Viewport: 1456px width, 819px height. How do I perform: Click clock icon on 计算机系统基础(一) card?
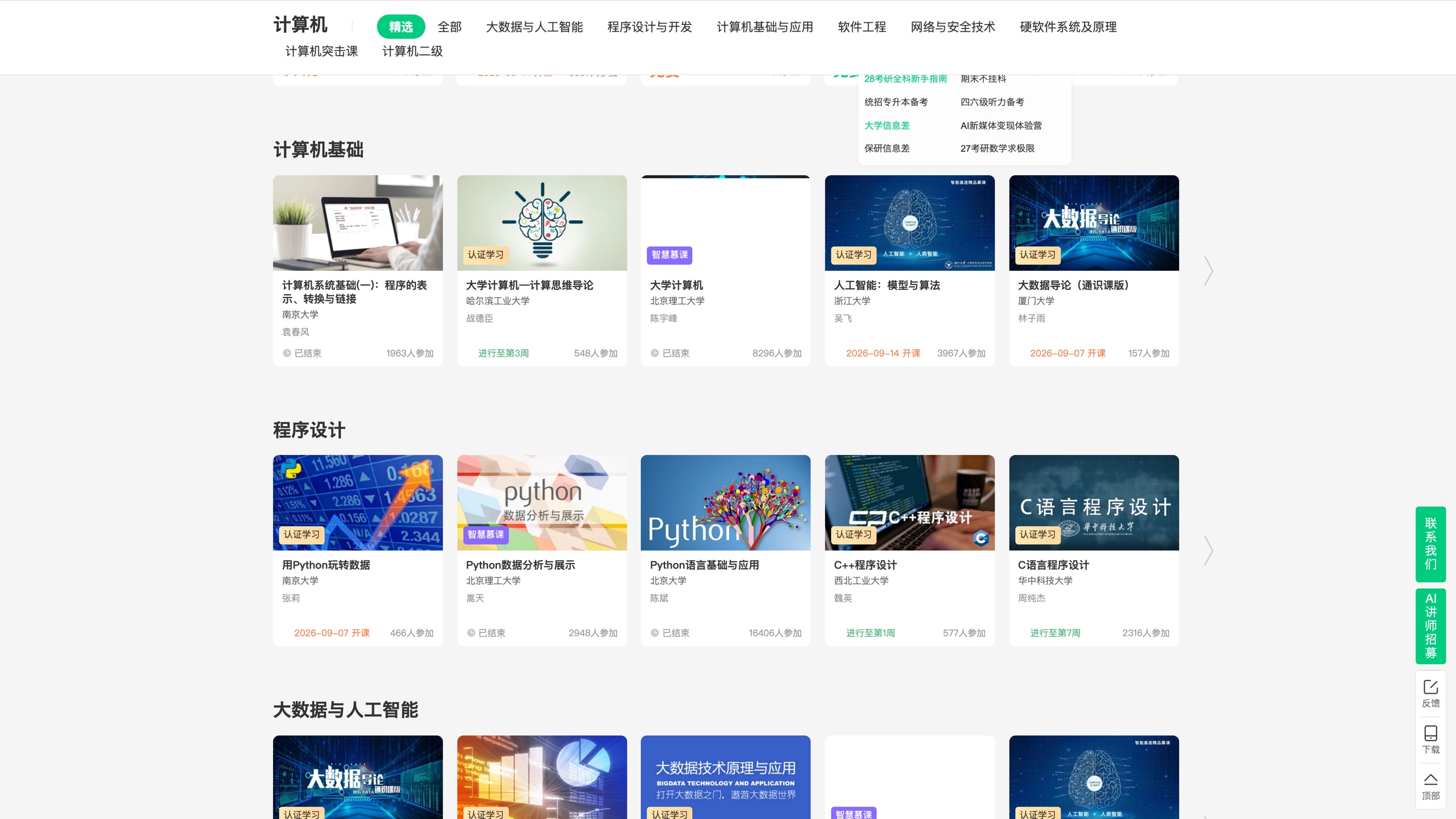[x=287, y=353]
